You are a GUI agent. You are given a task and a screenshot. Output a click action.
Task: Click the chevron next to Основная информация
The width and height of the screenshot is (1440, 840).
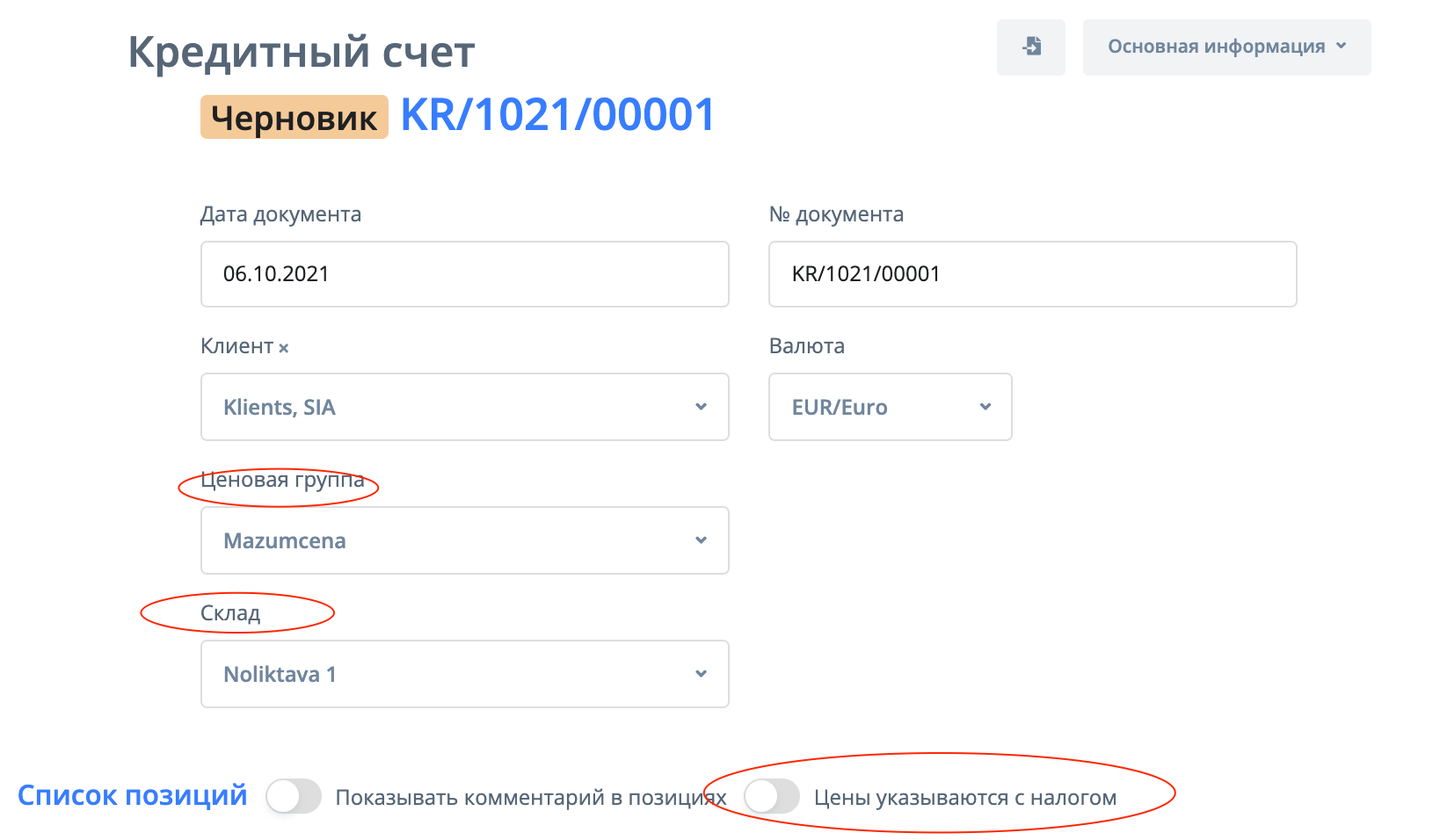(1342, 46)
